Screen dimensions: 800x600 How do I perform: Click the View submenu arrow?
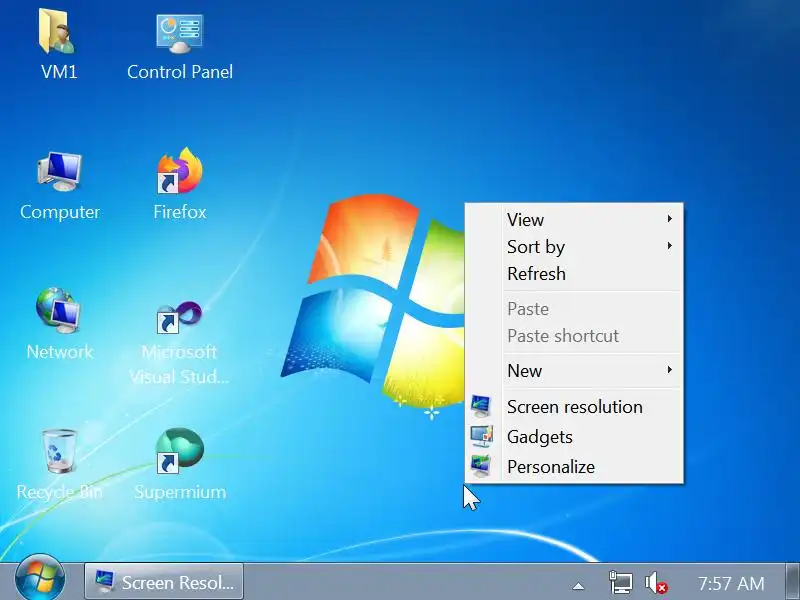pyautogui.click(x=669, y=219)
